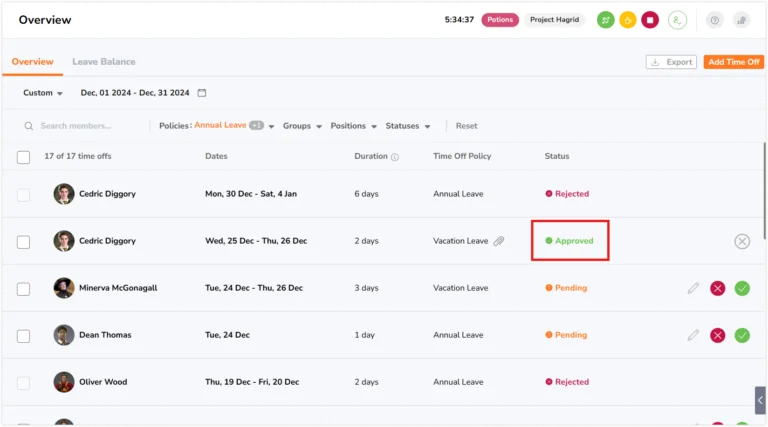The height and width of the screenshot is (427, 768).
Task: Reset the filters
Action: (466, 126)
